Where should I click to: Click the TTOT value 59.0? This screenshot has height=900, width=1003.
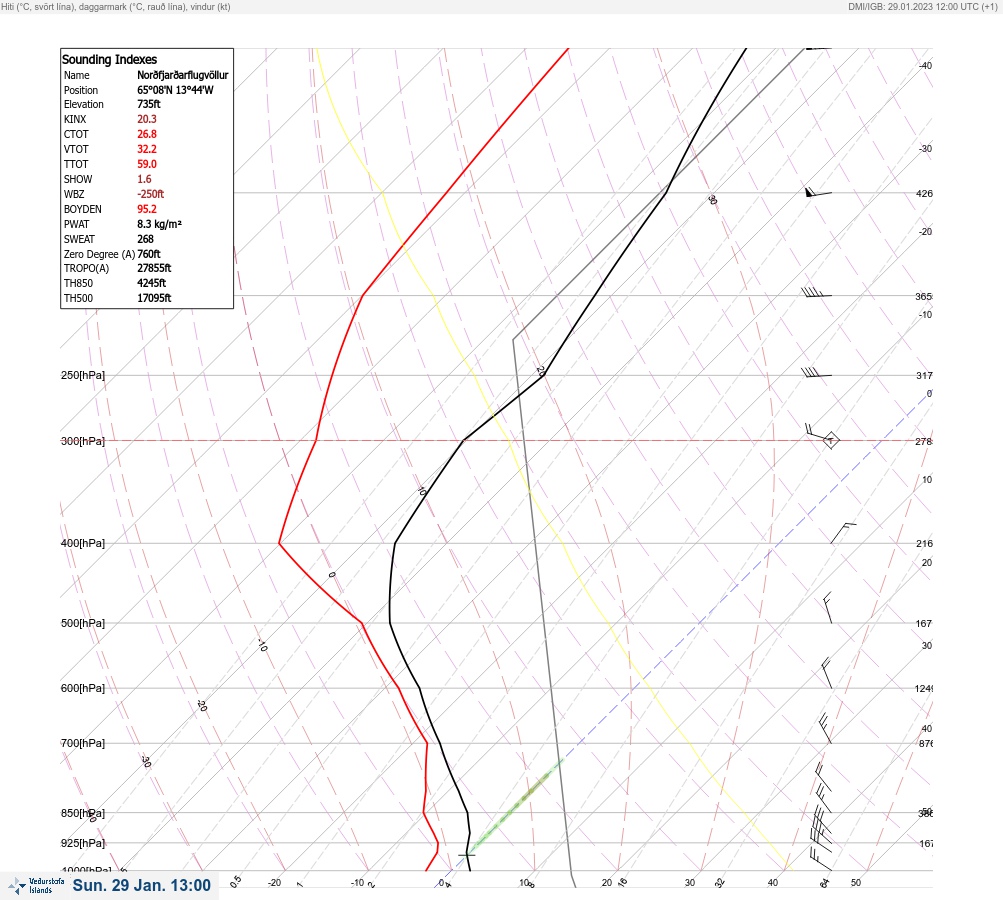[146, 164]
